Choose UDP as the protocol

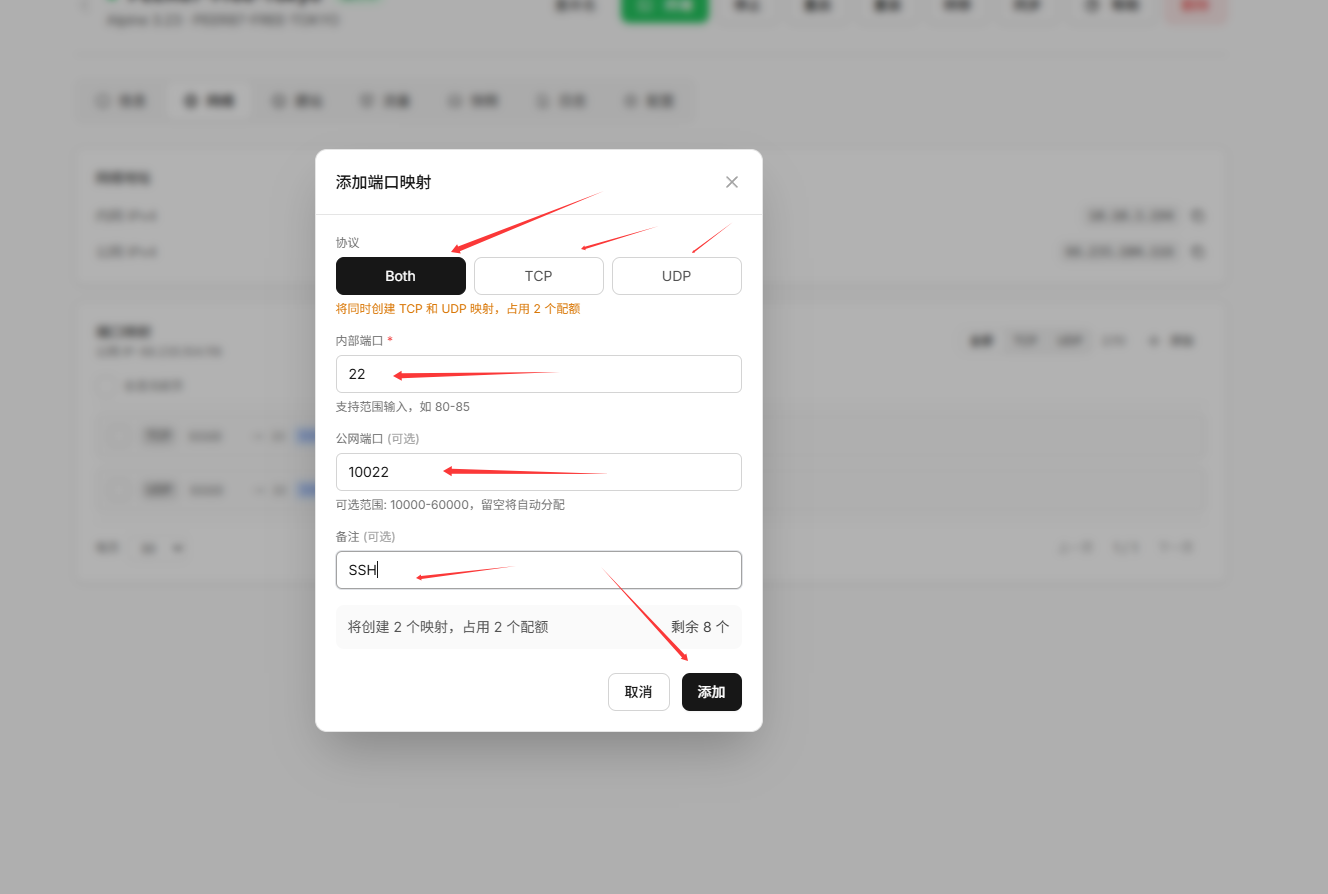676,276
